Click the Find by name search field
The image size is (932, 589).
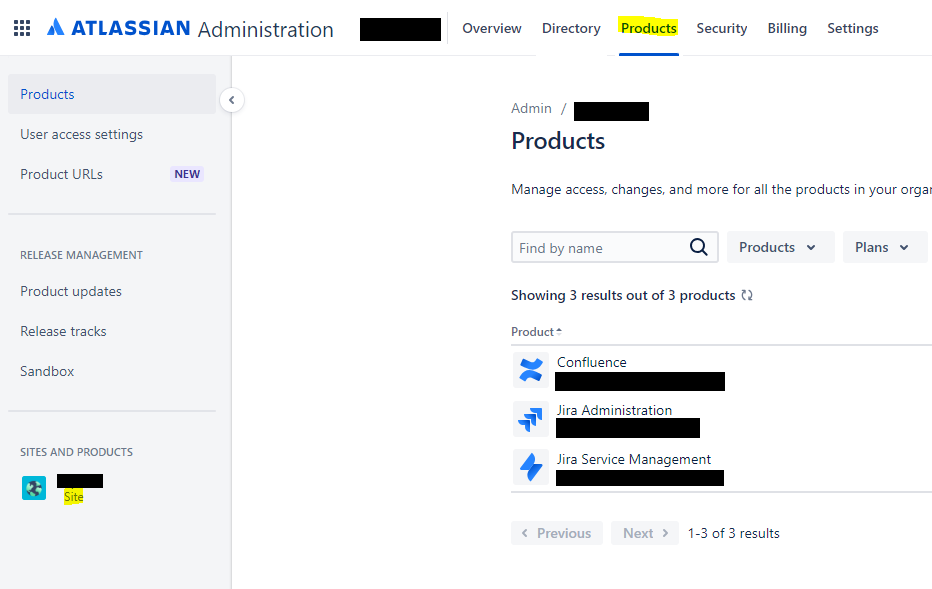tap(600, 247)
